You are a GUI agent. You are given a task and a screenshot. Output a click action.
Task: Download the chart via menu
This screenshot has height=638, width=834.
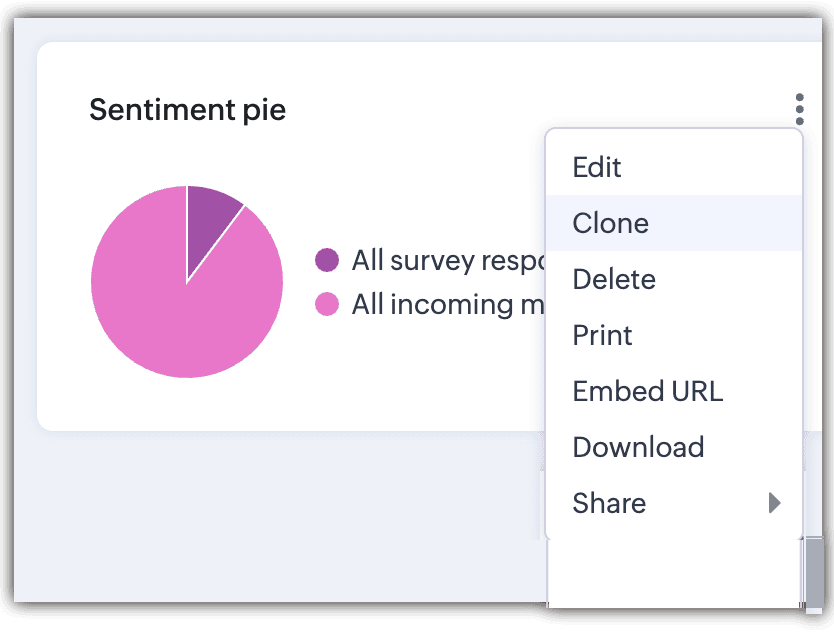[x=638, y=447]
